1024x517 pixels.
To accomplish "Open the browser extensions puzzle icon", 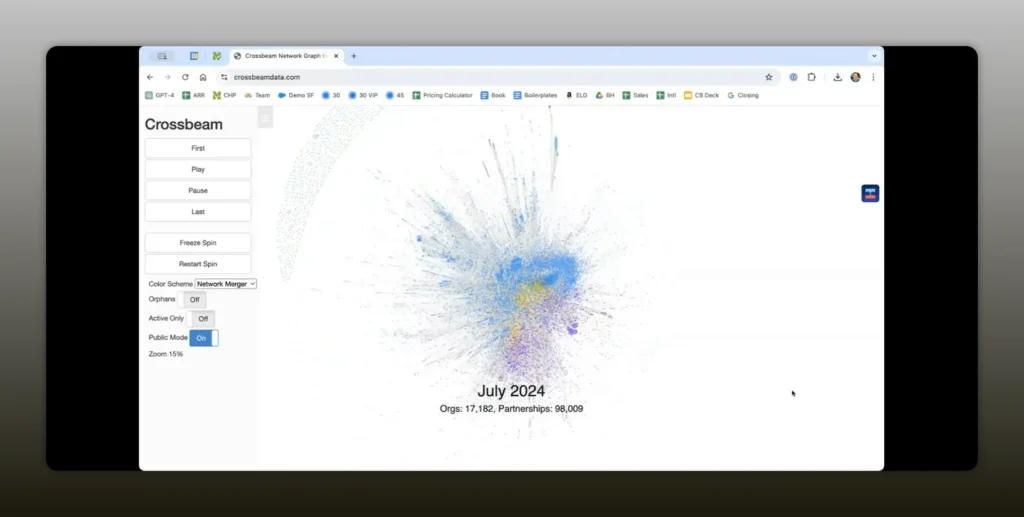I will click(x=811, y=77).
